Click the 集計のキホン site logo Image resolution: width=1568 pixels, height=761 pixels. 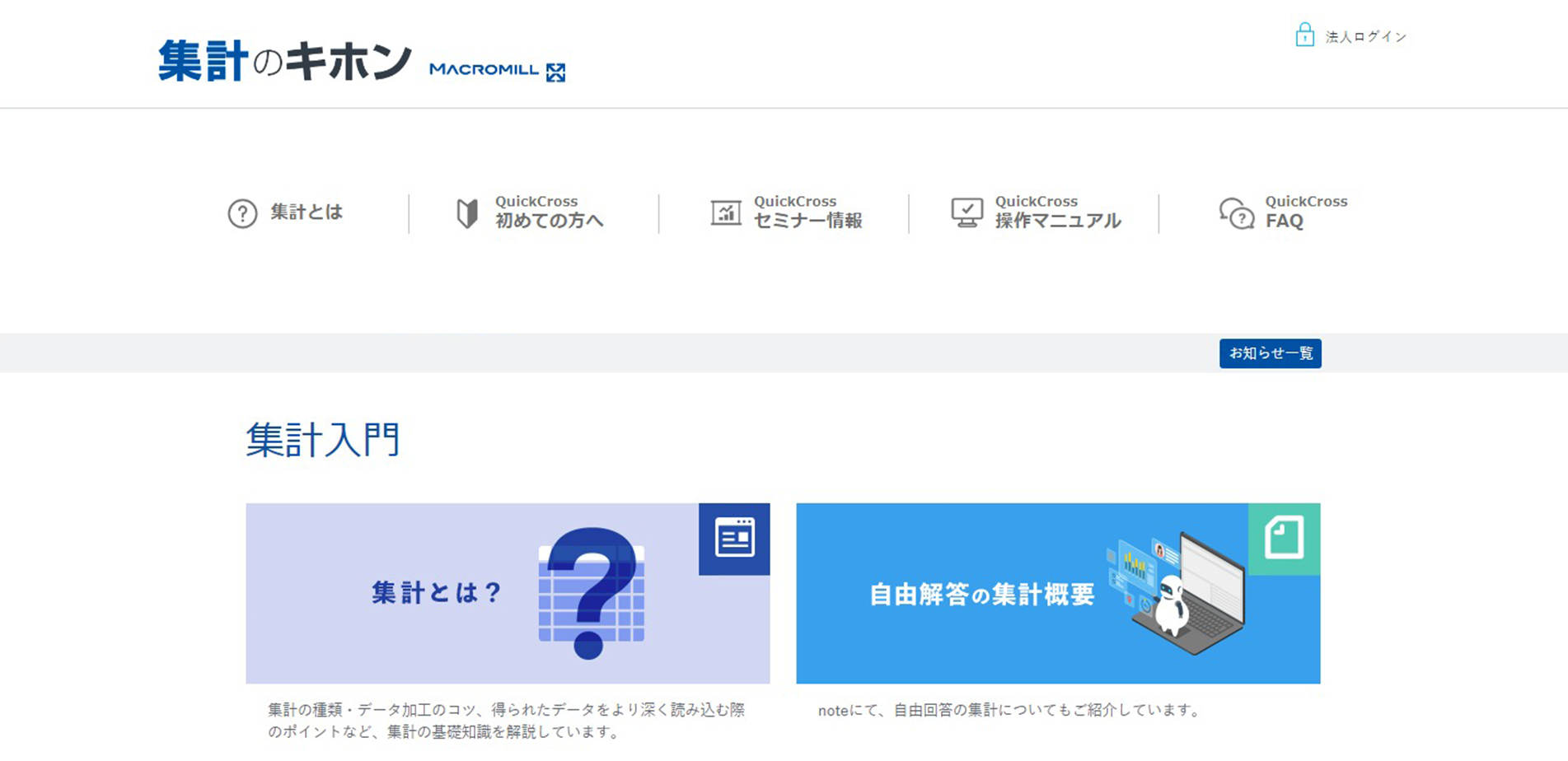(x=284, y=62)
